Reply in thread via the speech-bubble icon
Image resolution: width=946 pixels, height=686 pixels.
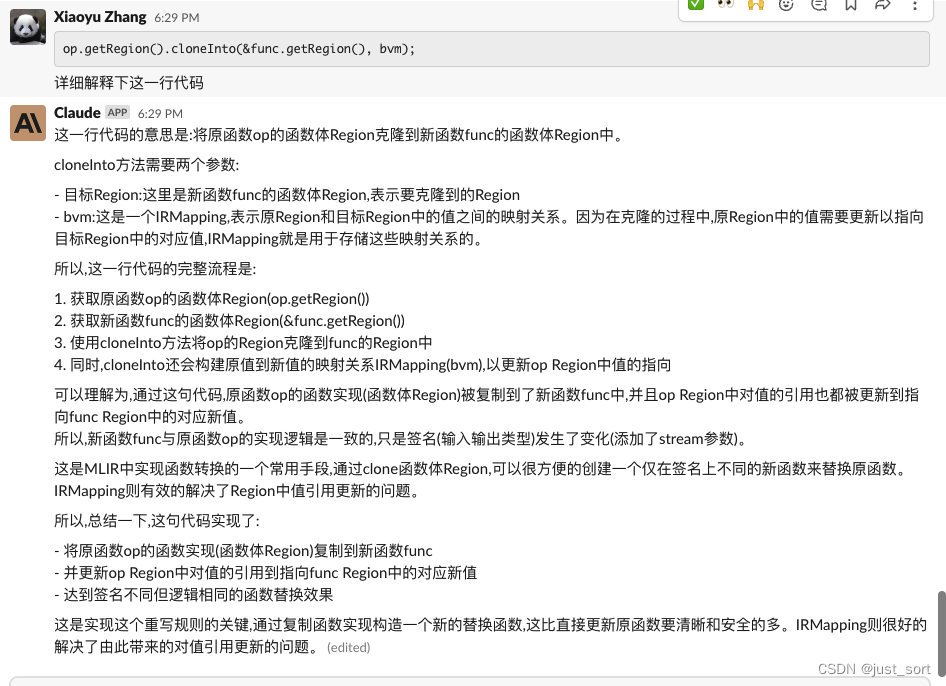pyautogui.click(x=820, y=9)
